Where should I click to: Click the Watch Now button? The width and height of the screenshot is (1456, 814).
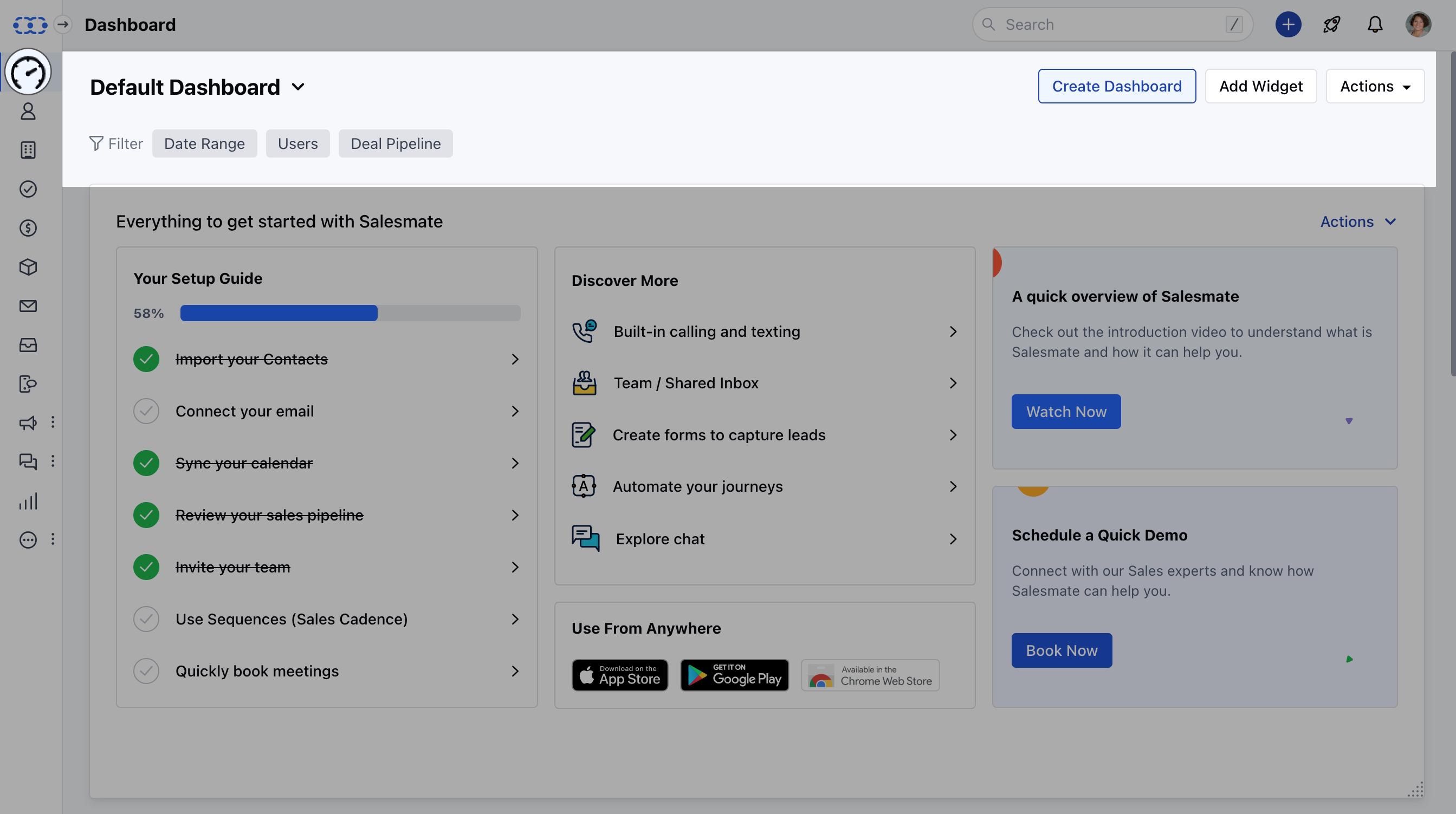pos(1066,411)
